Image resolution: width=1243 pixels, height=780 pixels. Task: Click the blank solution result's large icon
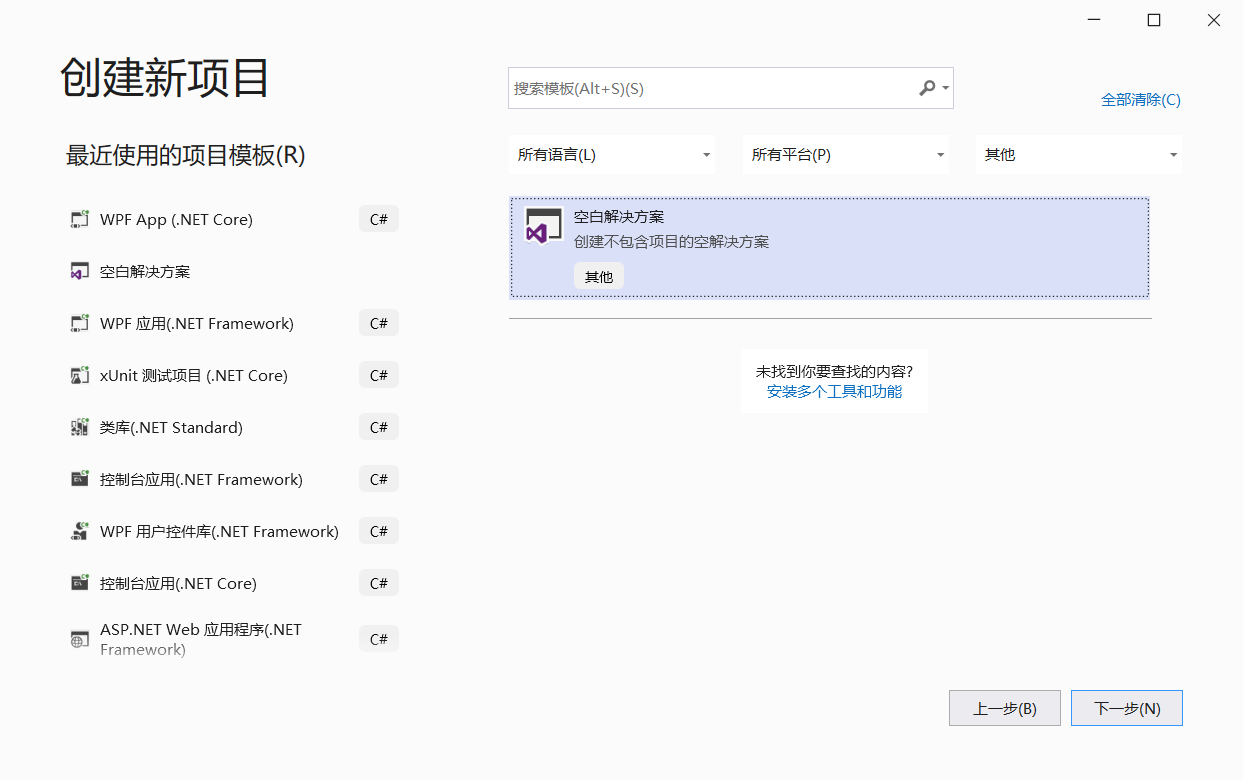(x=544, y=226)
